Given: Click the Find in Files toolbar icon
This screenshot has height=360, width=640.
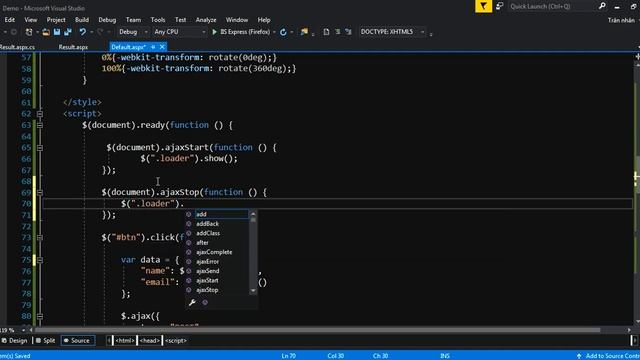Looking at the screenshot, I should tap(304, 32).
